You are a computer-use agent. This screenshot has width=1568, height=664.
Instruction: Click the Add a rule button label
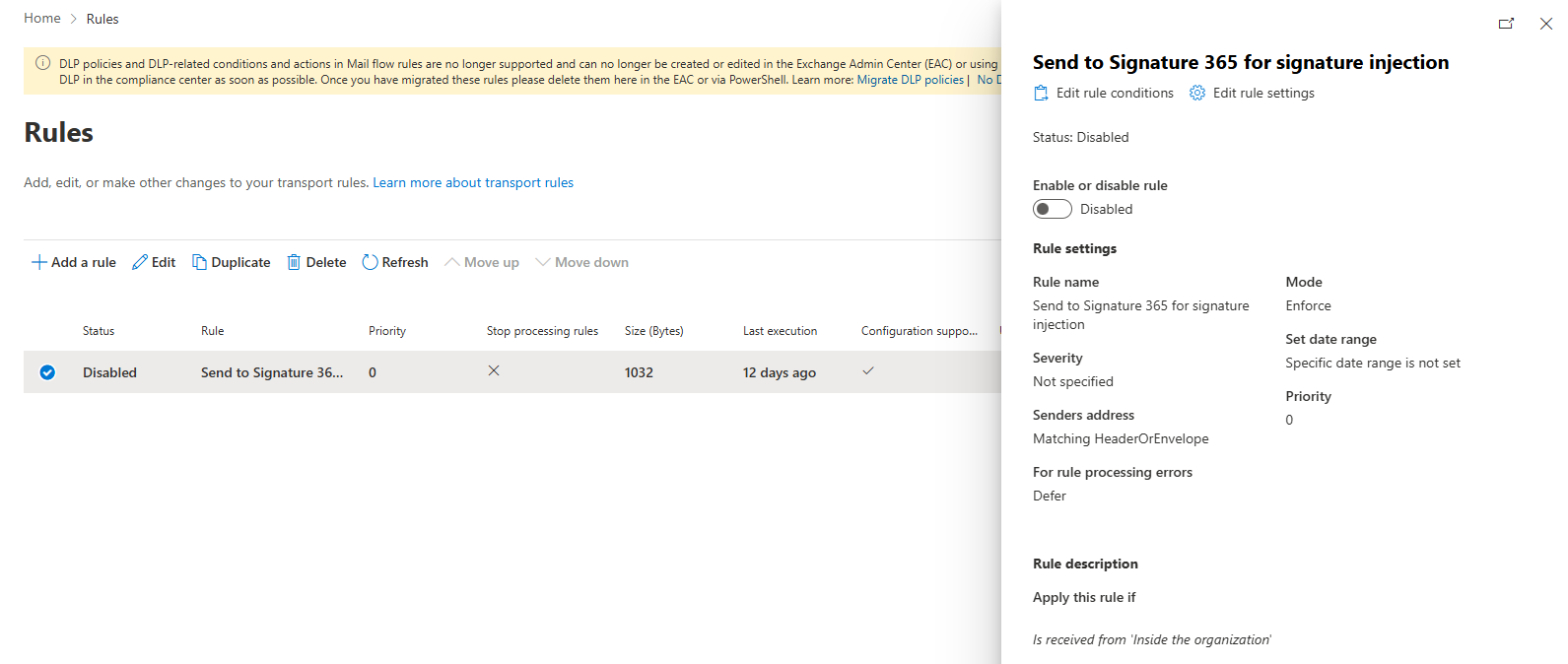tap(84, 262)
